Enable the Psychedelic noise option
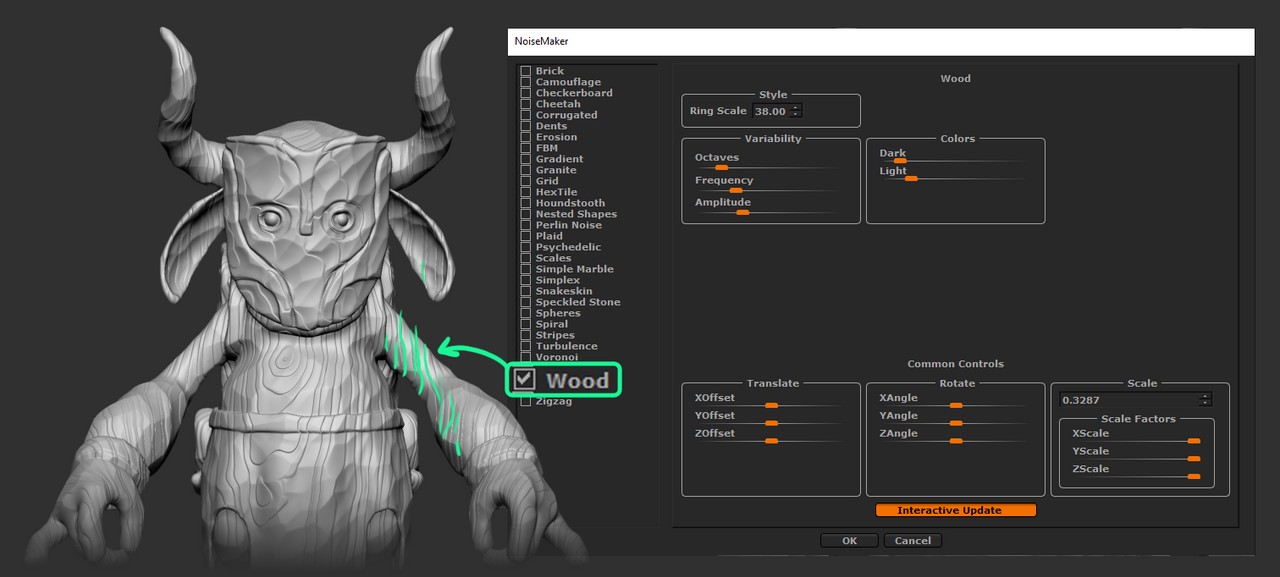This screenshot has width=1280, height=577. coord(526,247)
